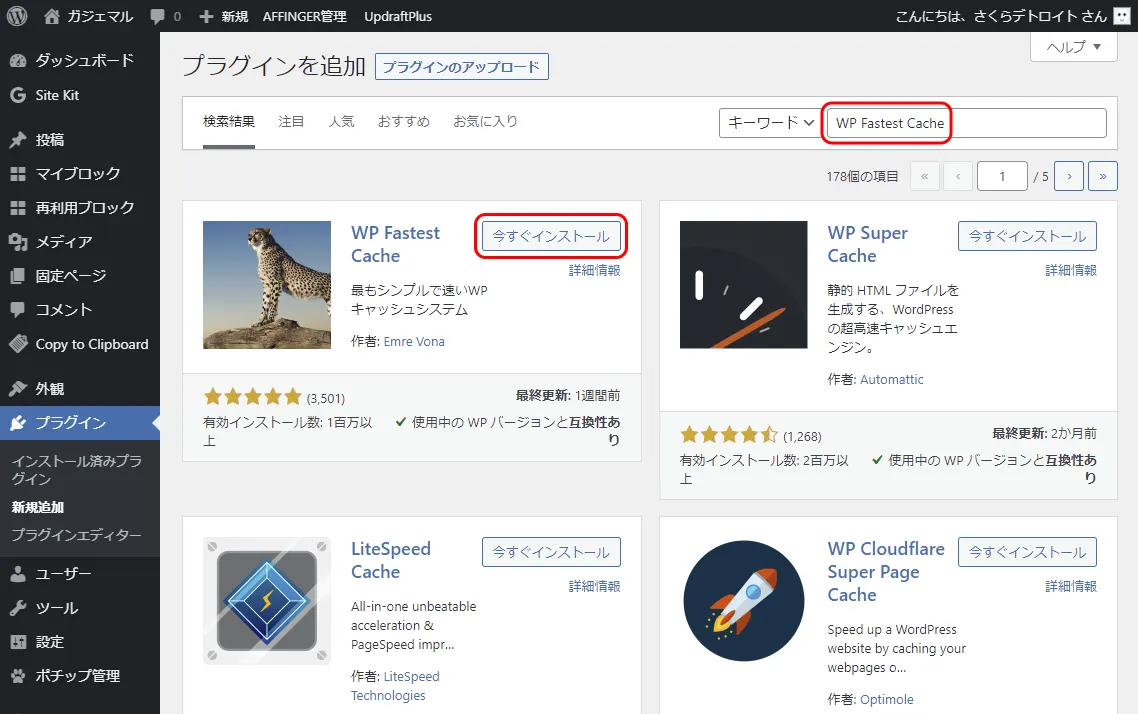Open user avatar icon next to さくらデトロイト
Screen dimensions: 1138x714
tap(1122, 16)
